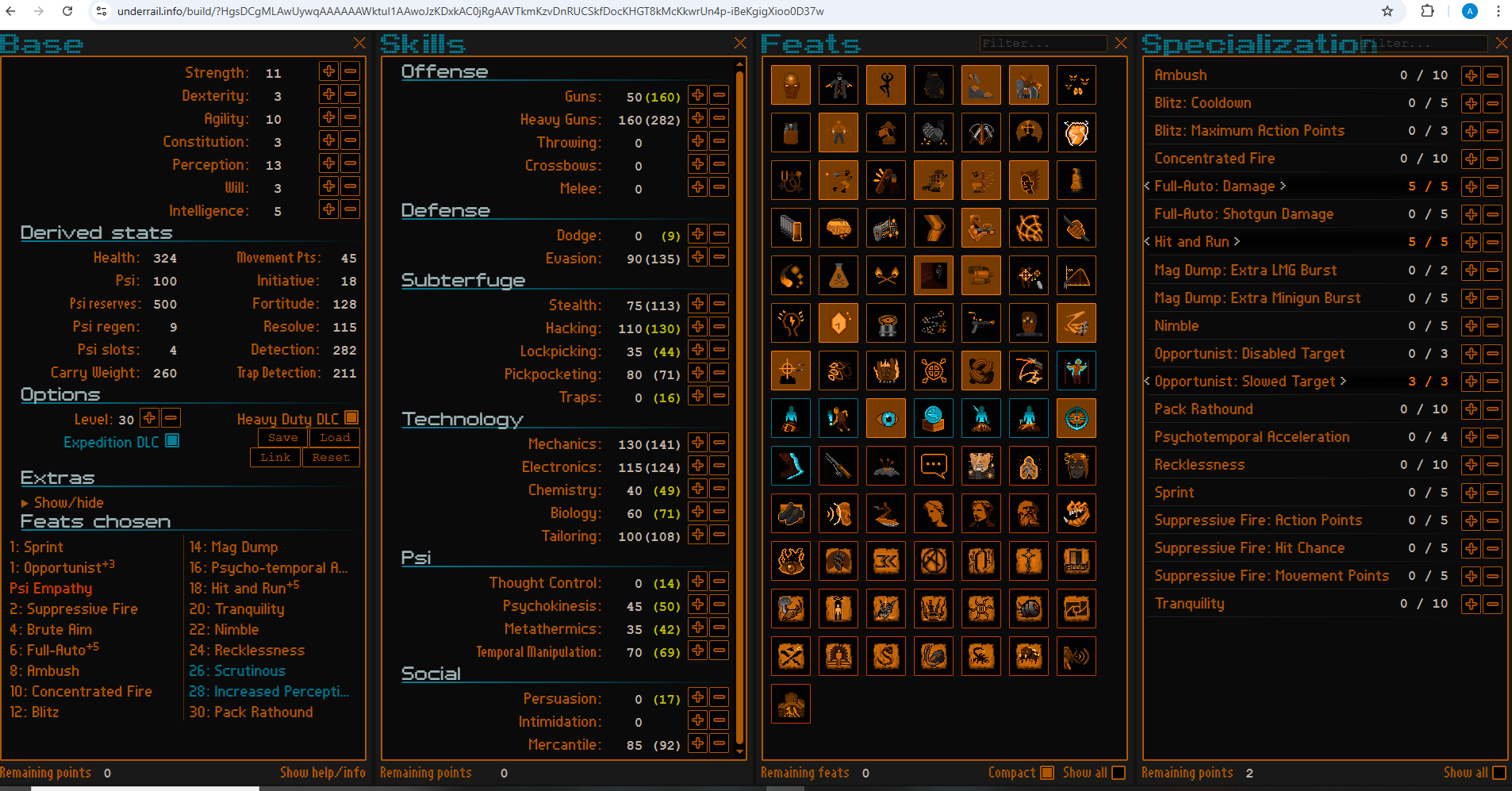The image size is (1512, 791).
Task: Select the fanged monster jaws feat icon
Action: [x=1076, y=514]
